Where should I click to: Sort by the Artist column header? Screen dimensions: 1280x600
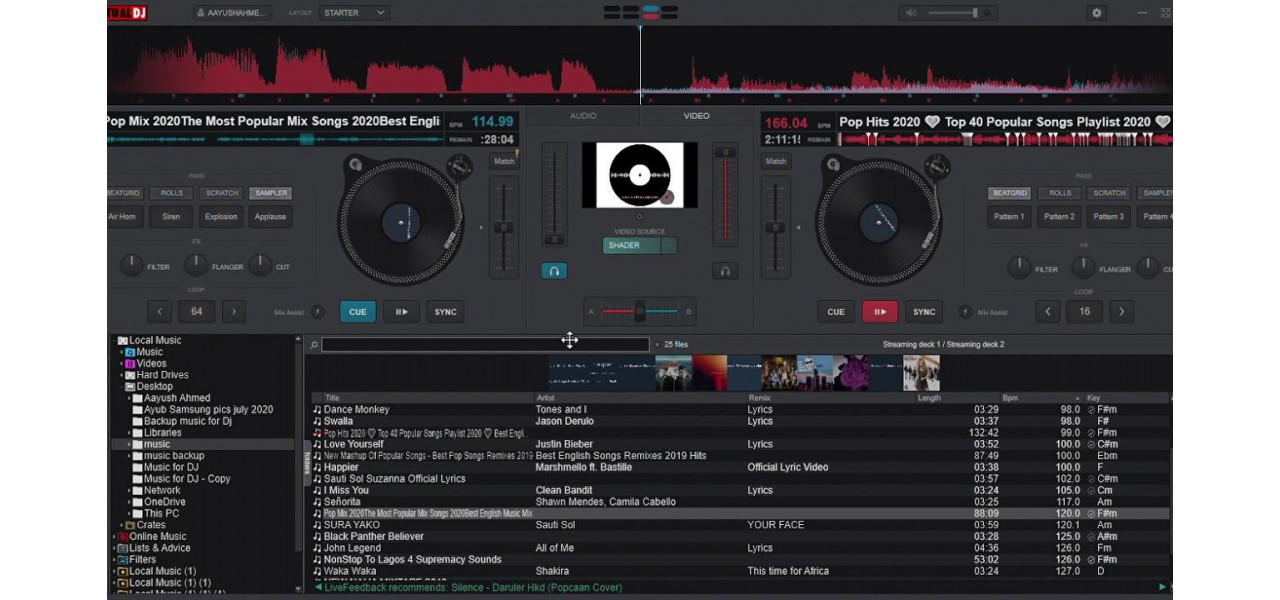(x=546, y=398)
